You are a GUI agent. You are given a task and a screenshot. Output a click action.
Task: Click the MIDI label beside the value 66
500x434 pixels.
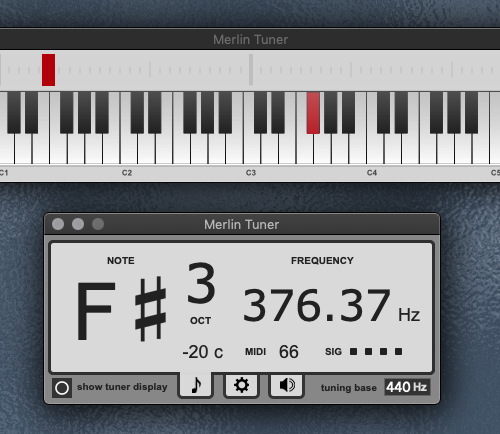point(256,352)
